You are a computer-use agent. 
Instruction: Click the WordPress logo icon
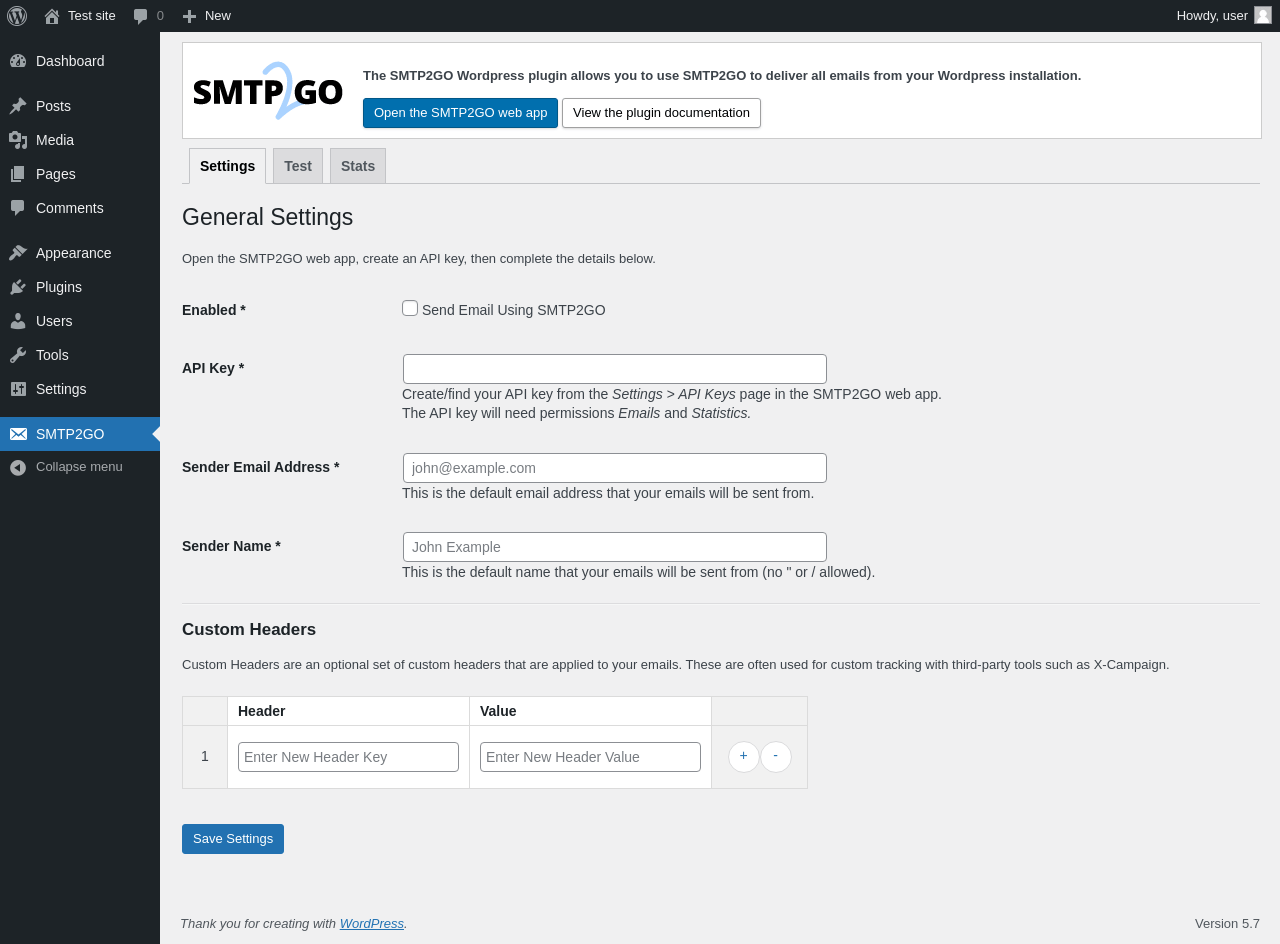(x=17, y=16)
